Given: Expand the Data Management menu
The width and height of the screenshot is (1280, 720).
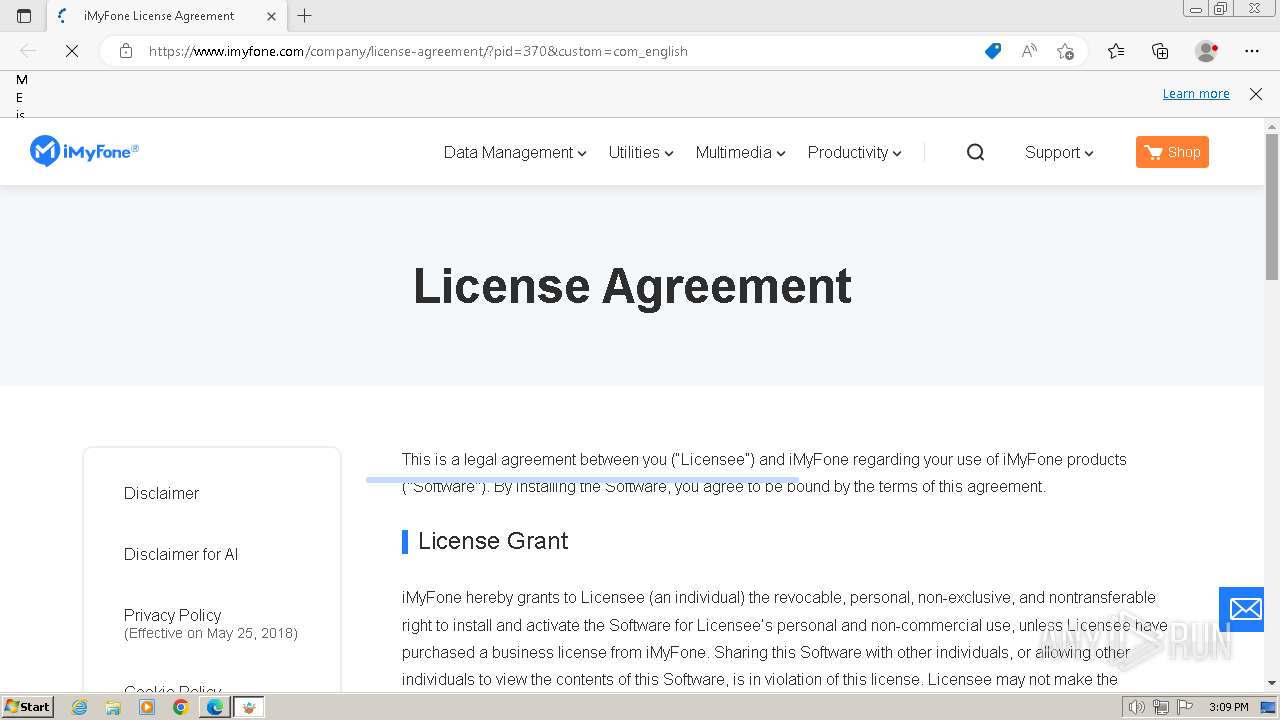Looking at the screenshot, I should coord(515,152).
